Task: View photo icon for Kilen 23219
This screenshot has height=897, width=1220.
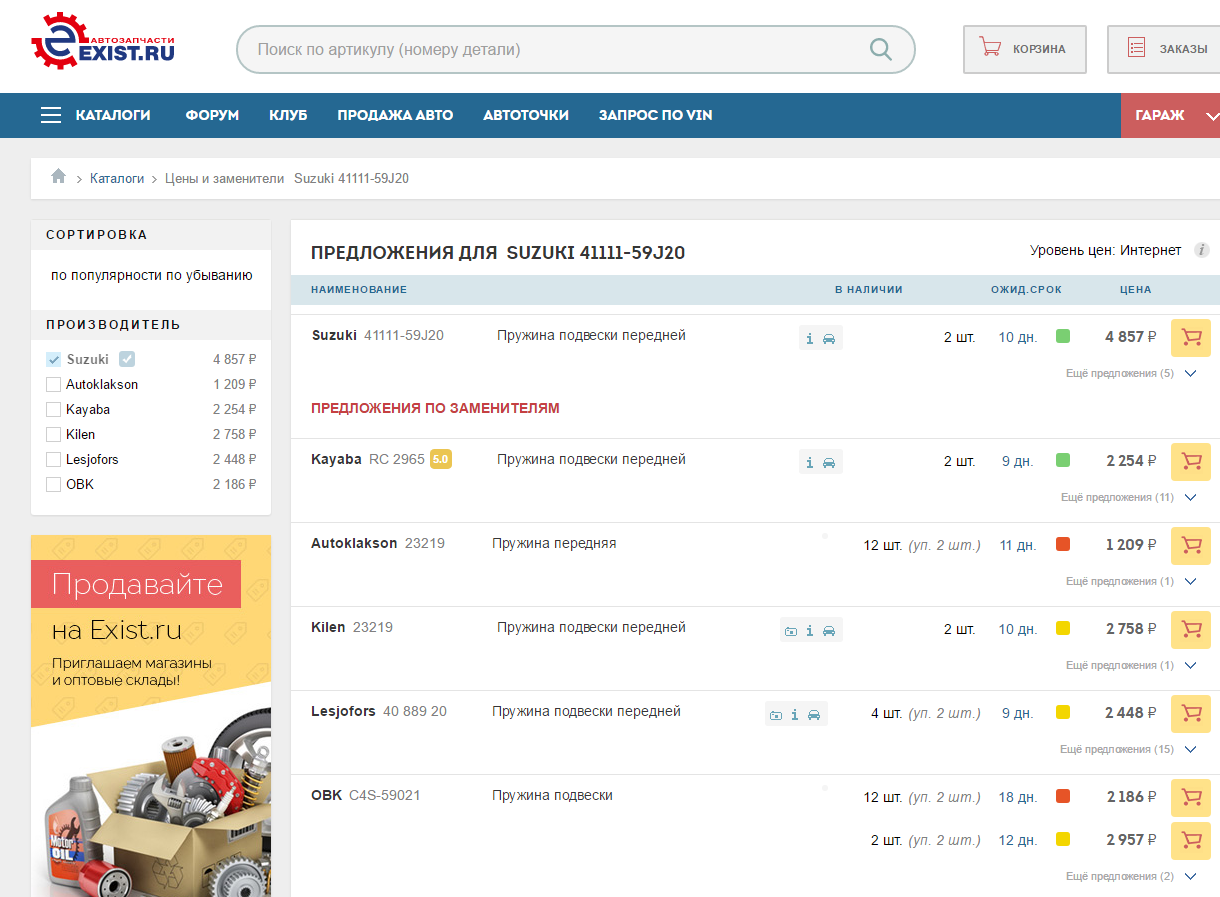Action: (x=791, y=631)
